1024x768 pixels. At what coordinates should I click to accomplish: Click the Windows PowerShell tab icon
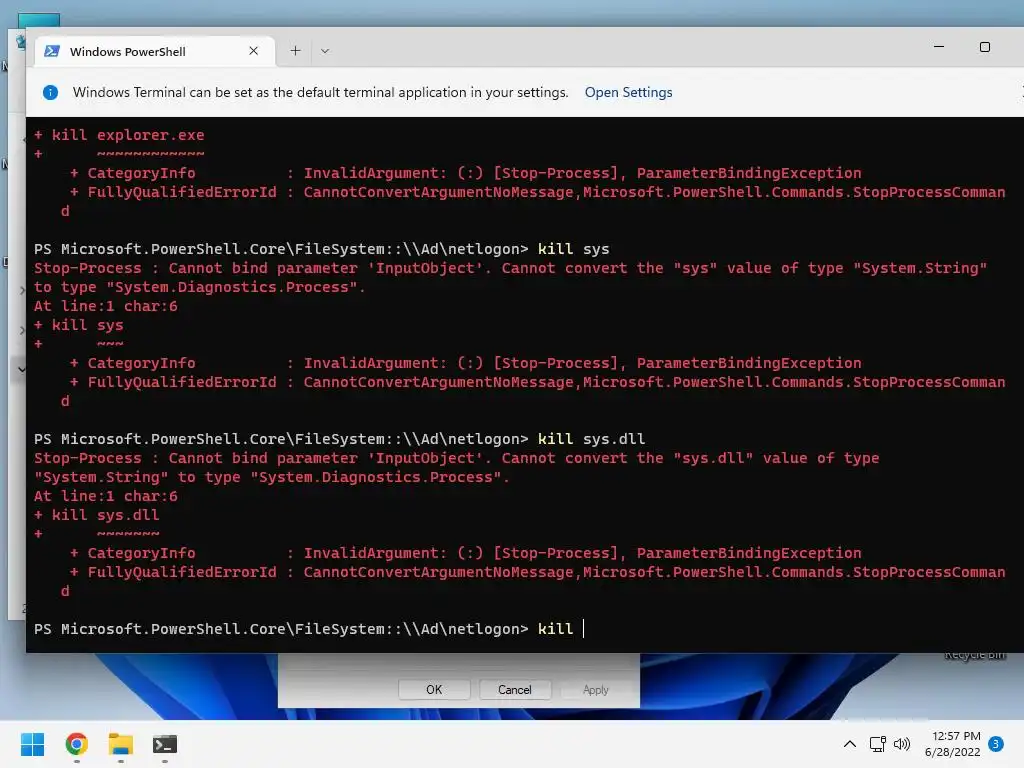coord(52,51)
